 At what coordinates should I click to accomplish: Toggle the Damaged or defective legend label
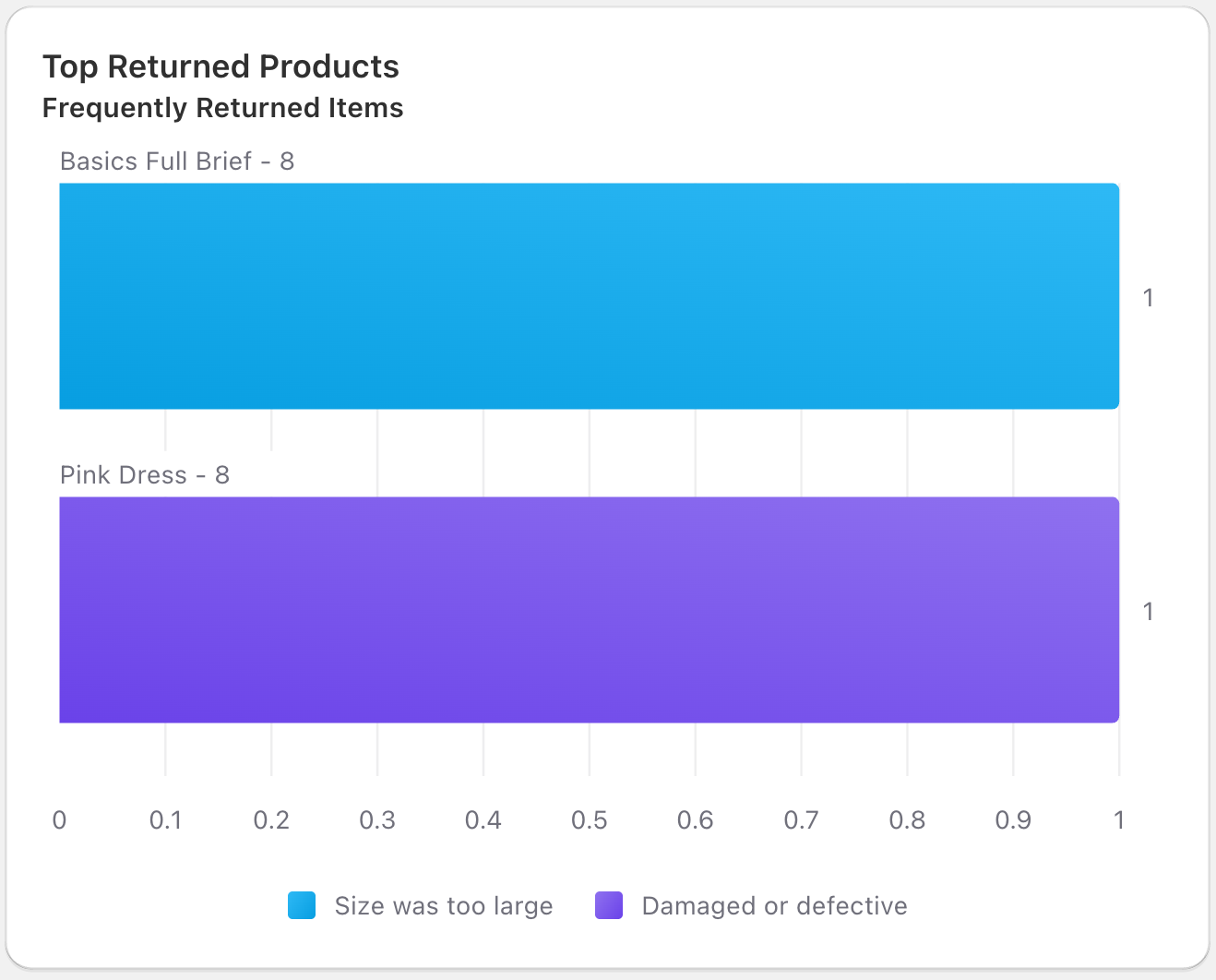774,906
